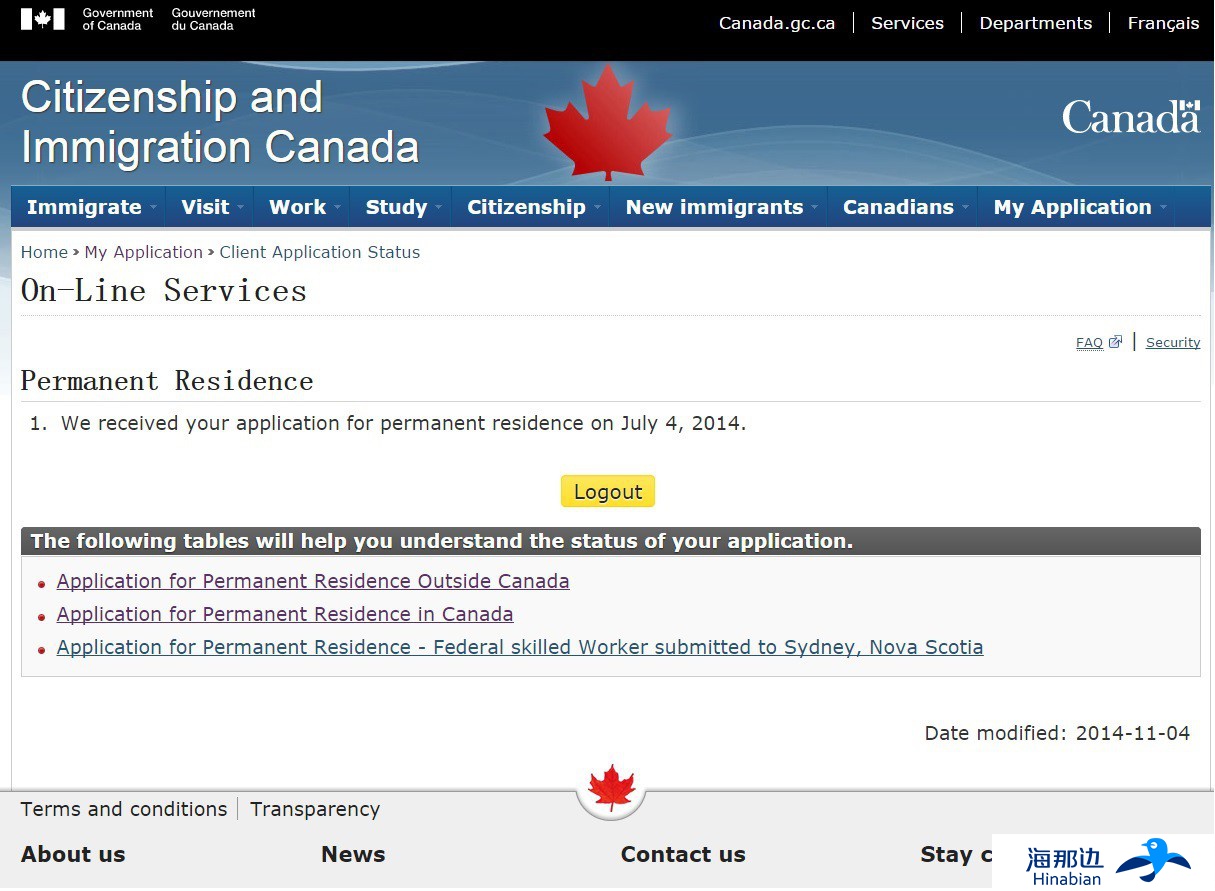Expand the Immigrate menu
1215x891 pixels.
pos(88,207)
